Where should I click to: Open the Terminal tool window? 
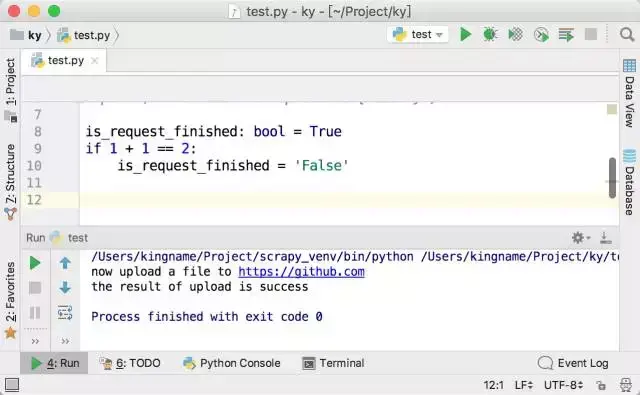coord(333,363)
